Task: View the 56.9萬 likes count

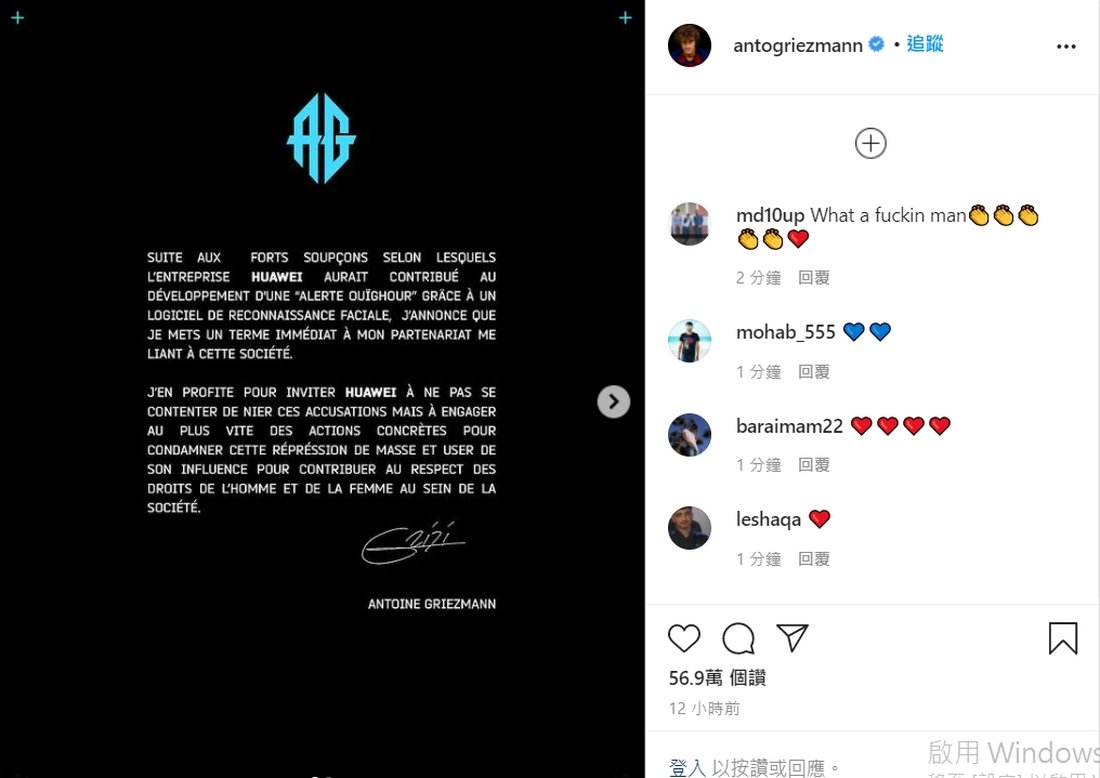Action: [717, 678]
